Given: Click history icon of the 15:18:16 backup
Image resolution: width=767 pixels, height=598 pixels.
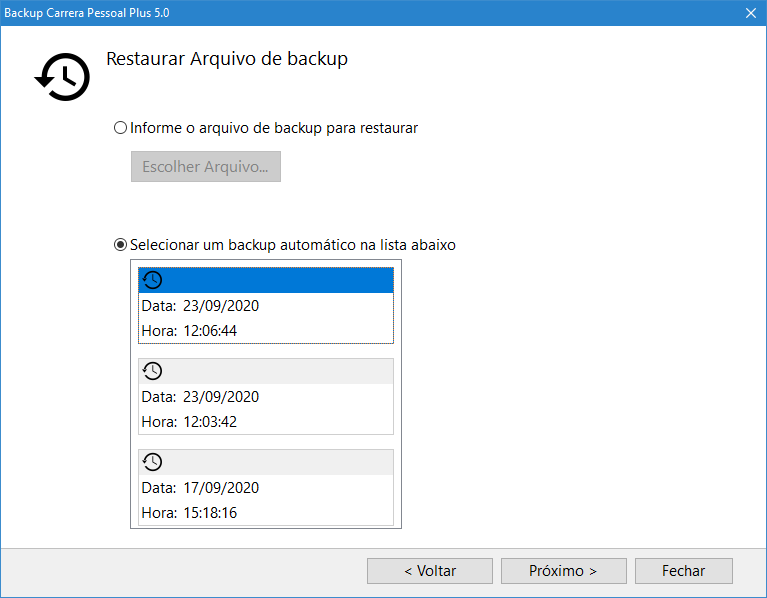Looking at the screenshot, I should [x=152, y=462].
